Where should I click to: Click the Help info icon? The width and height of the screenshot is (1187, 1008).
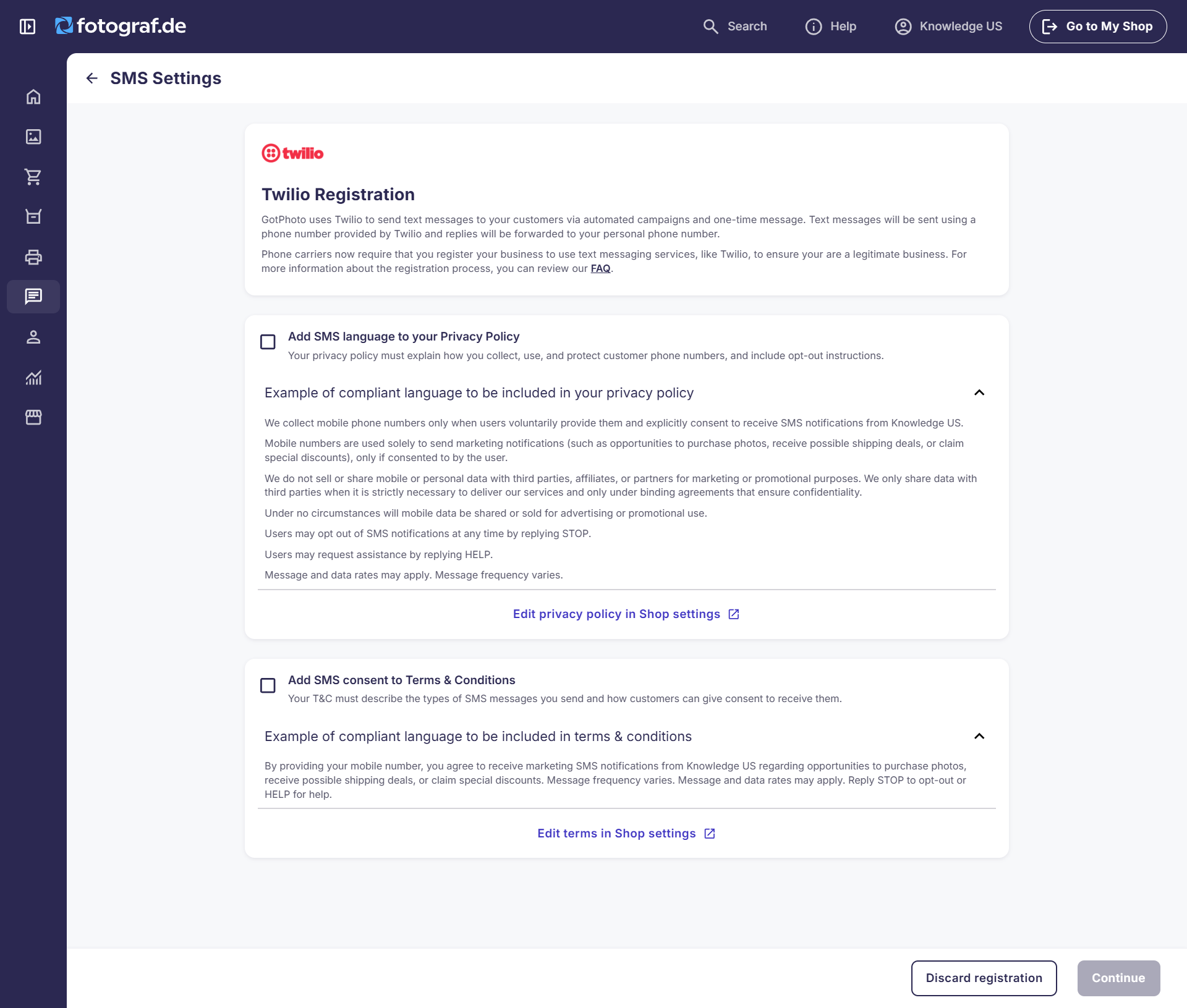[814, 27]
